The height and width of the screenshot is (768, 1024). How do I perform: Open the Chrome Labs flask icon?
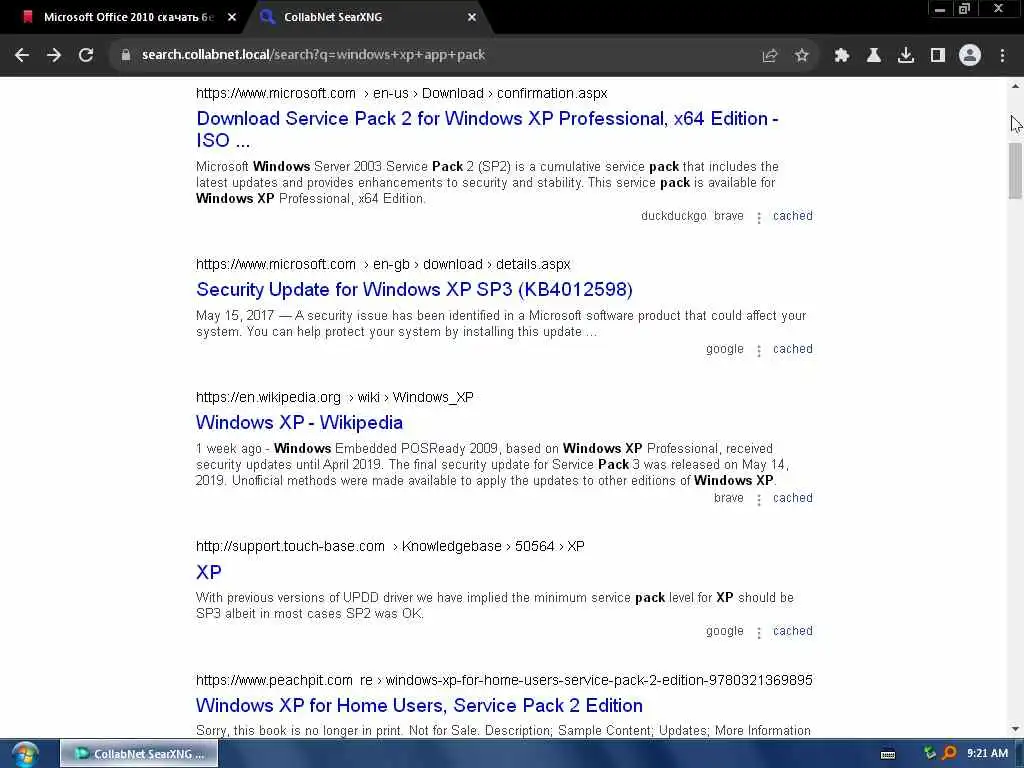[x=874, y=56]
